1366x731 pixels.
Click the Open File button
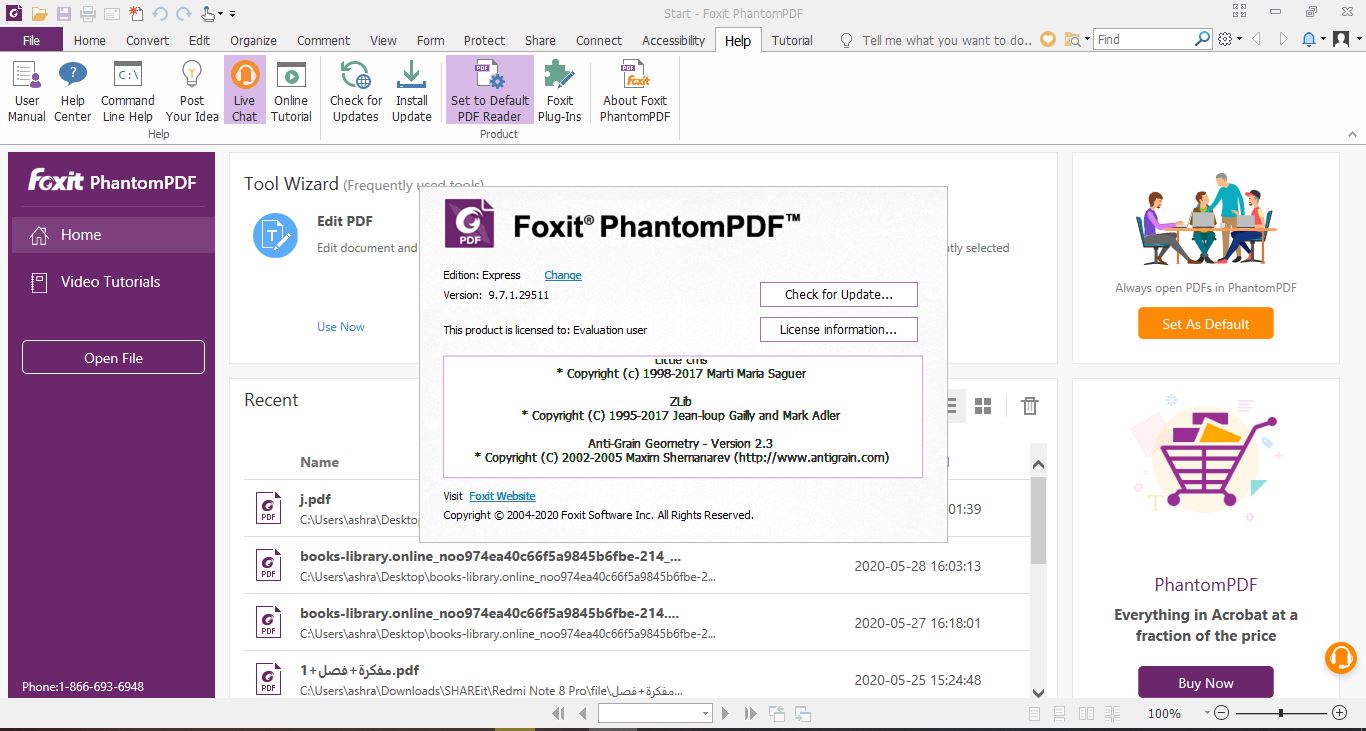point(113,358)
